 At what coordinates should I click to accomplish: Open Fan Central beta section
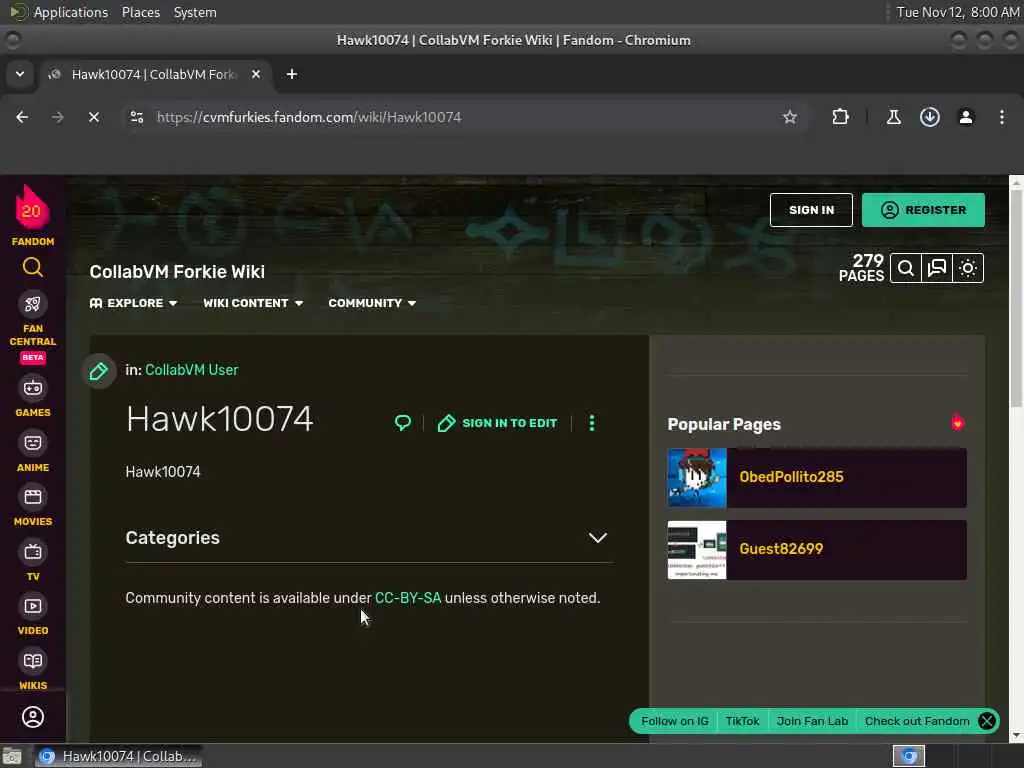click(x=33, y=327)
